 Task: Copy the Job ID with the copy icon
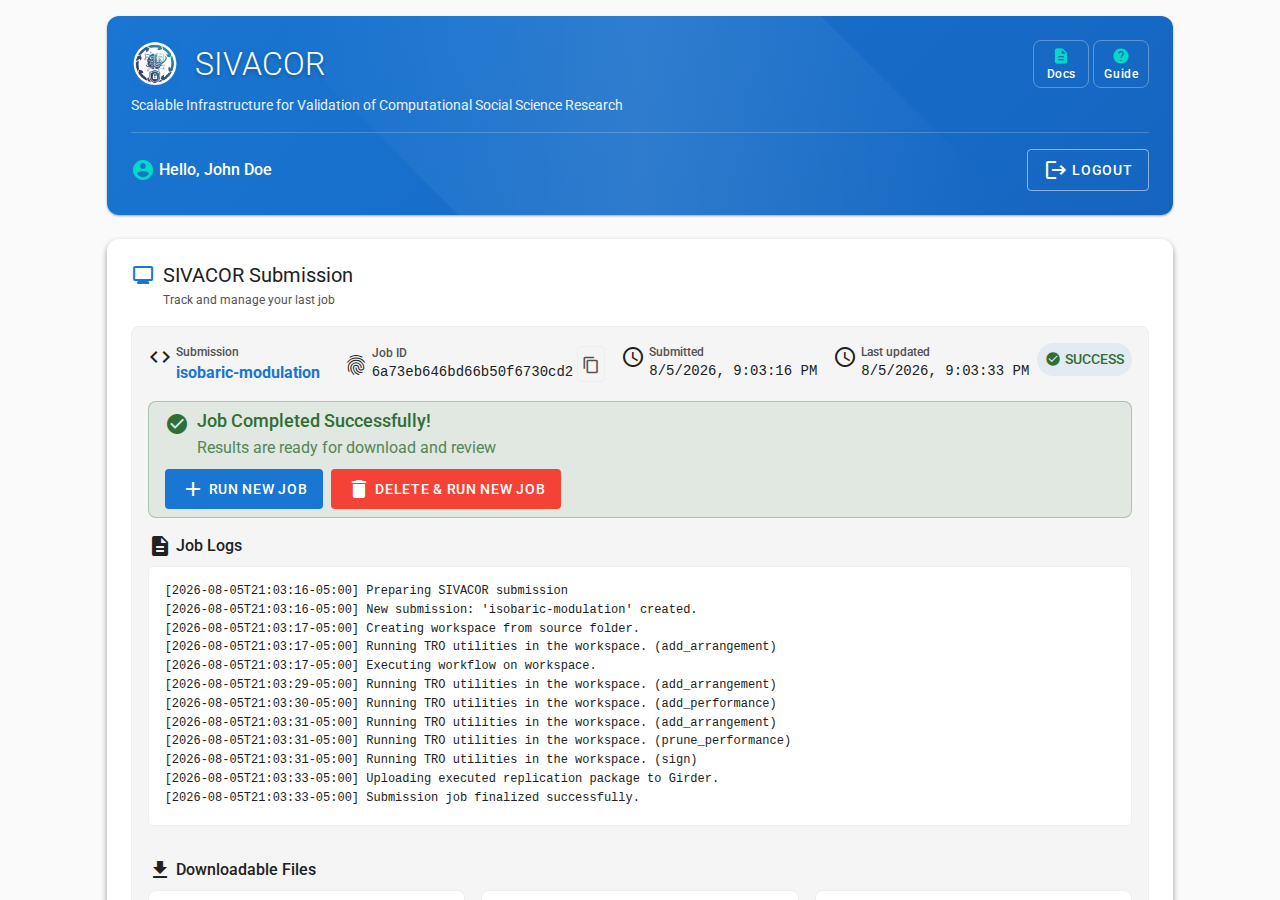pos(591,364)
